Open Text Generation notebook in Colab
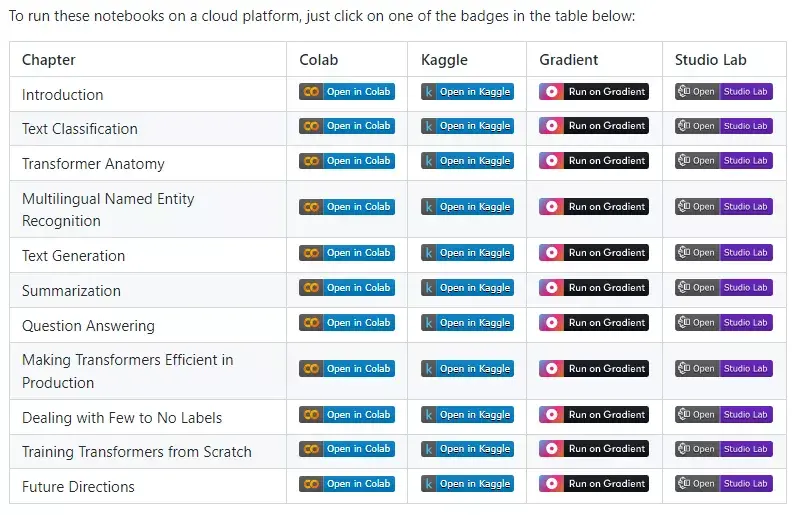The height and width of the screenshot is (515, 798). tap(347, 253)
